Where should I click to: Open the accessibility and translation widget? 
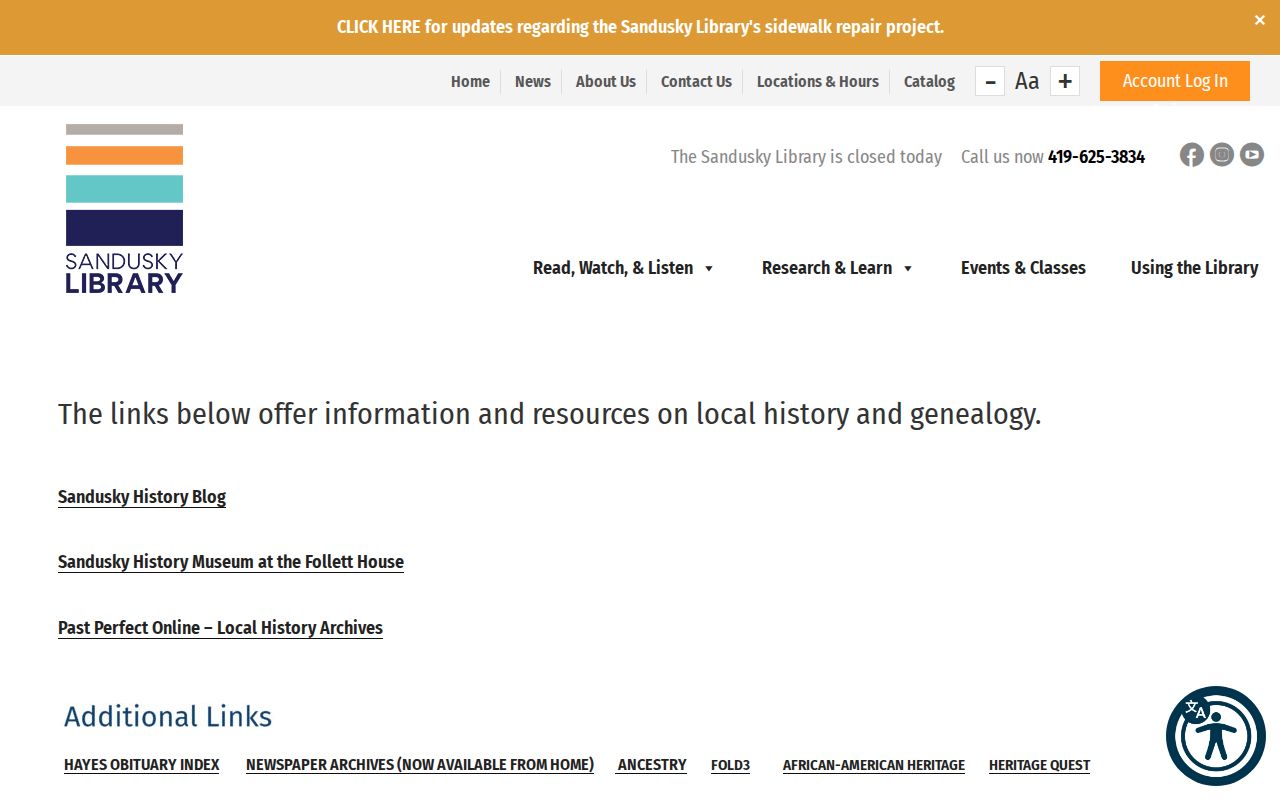click(x=1216, y=736)
